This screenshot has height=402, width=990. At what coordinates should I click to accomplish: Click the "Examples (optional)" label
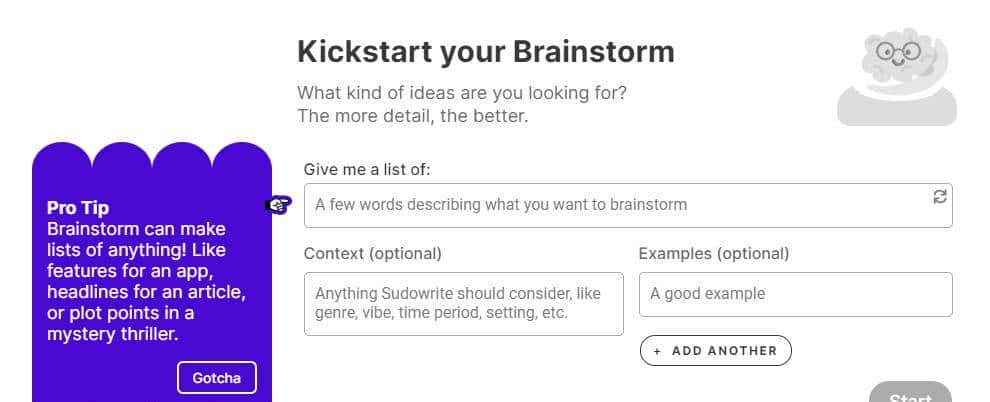point(713,253)
